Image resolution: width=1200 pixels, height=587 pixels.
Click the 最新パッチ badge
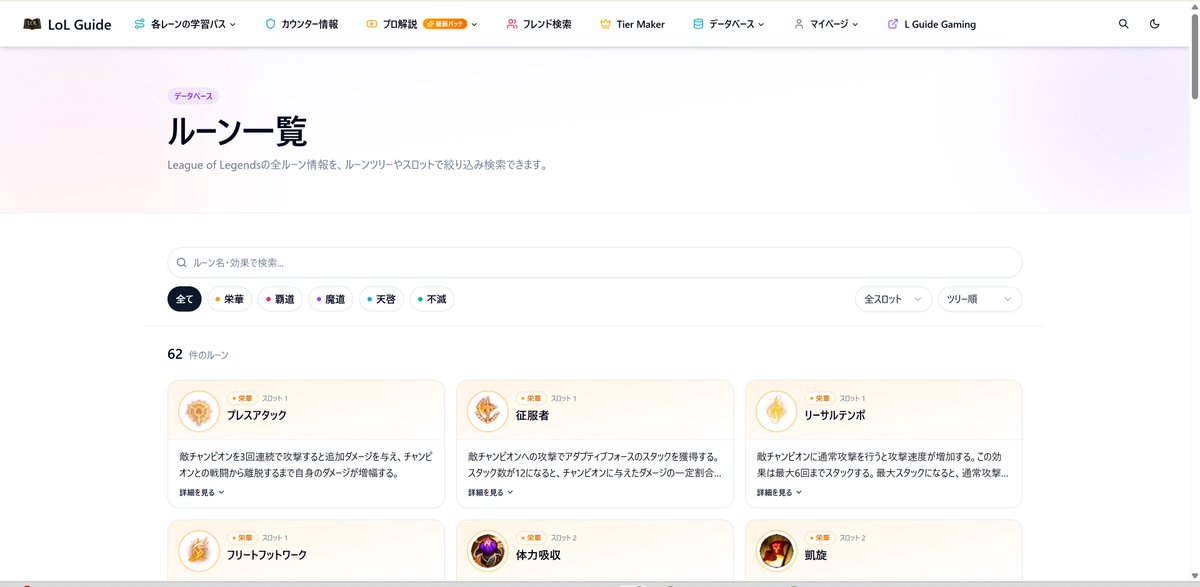pyautogui.click(x=445, y=24)
